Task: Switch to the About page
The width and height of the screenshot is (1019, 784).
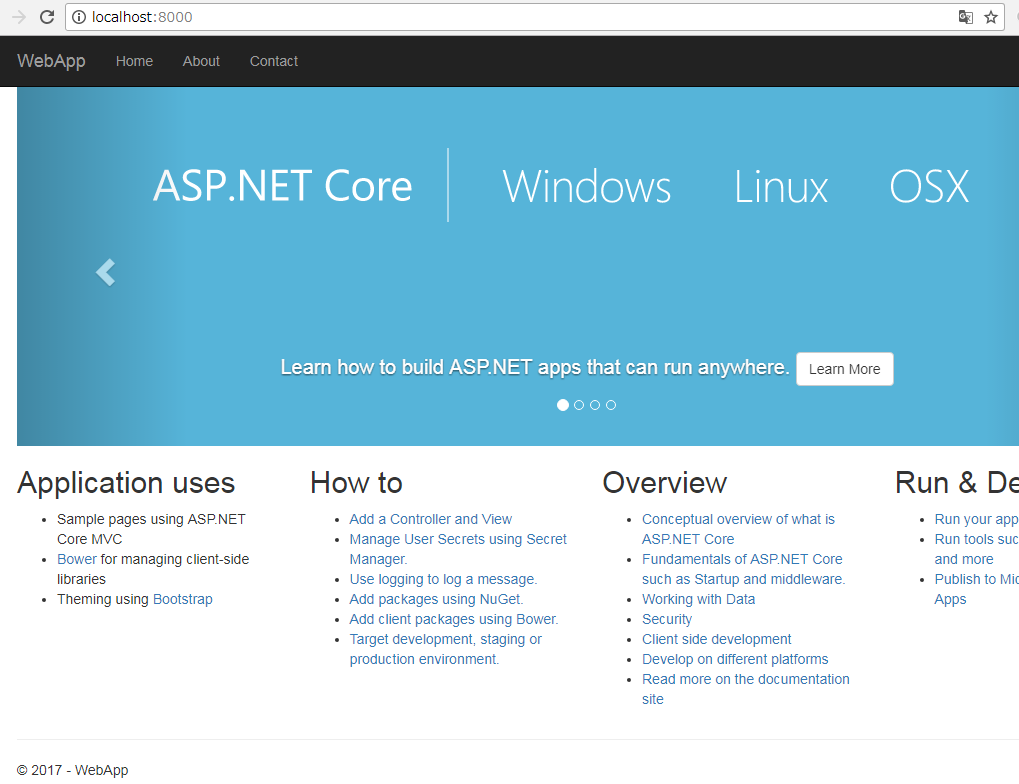Action: (200, 61)
